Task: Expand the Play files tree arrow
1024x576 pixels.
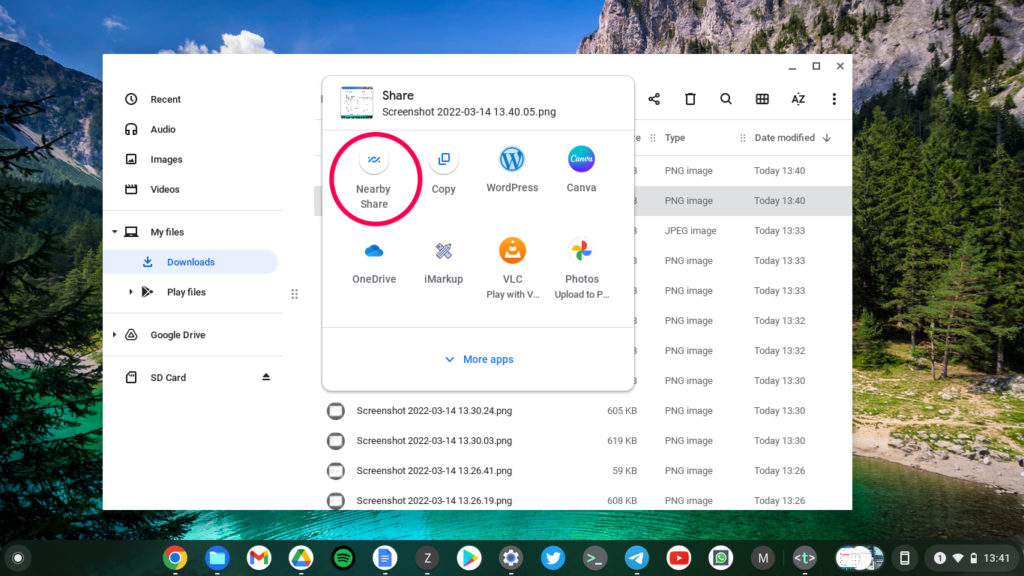Action: [131, 292]
